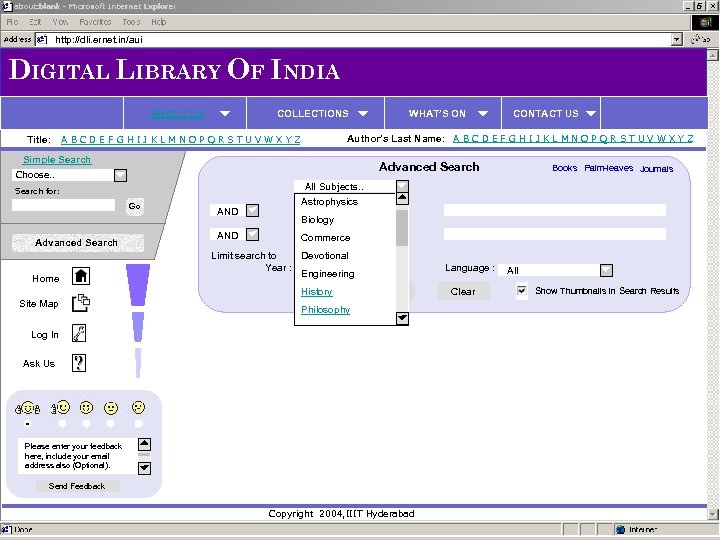Select History in the subjects list
The image size is (720, 540).
pos(317,292)
